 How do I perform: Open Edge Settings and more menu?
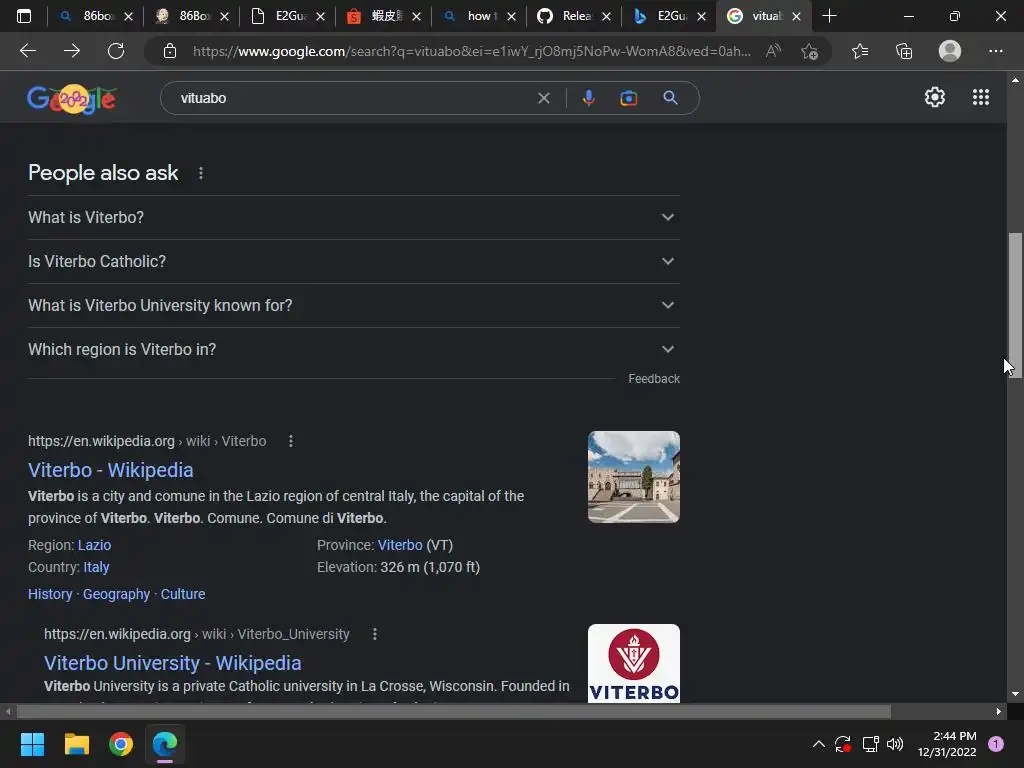point(995,51)
